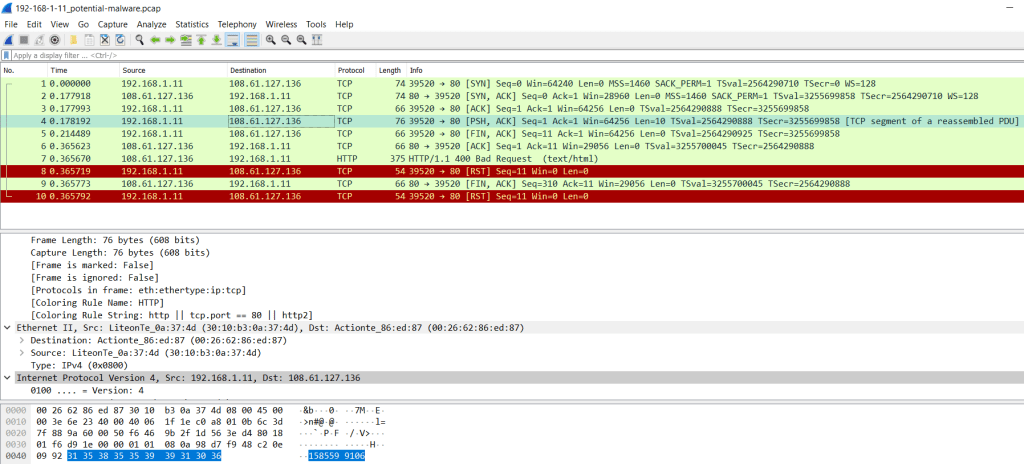1024x464 pixels.
Task: Start capturing packets with the shark fin icon
Action: click(x=9, y=39)
